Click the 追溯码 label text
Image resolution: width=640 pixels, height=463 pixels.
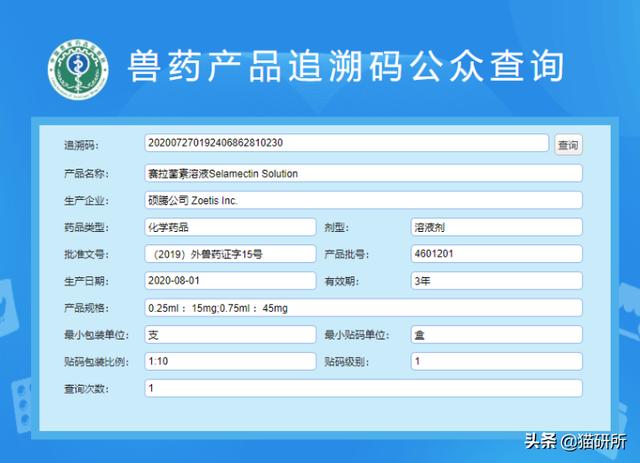click(81, 145)
